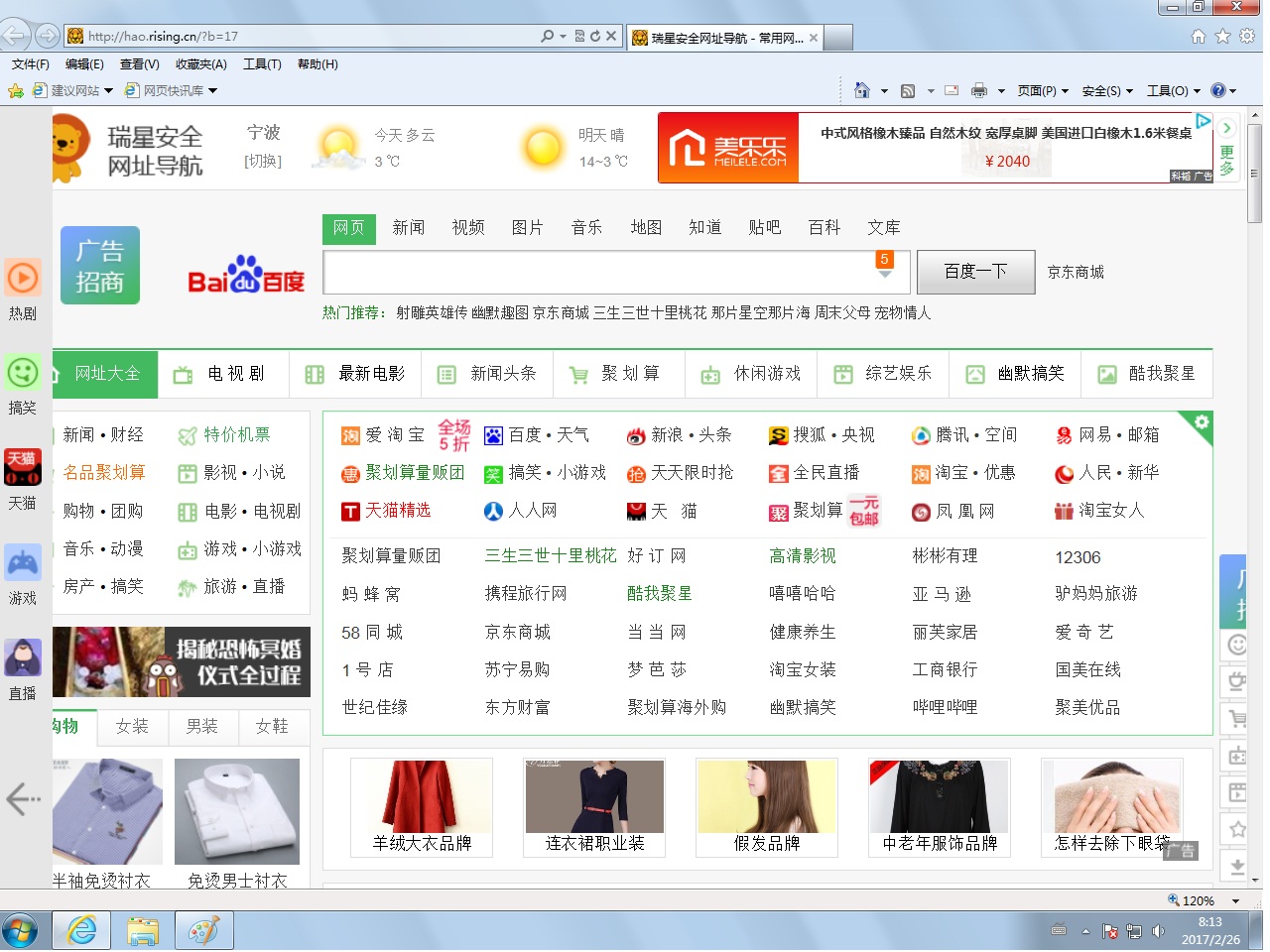Screen dimensions: 1270x952
Task: Open the 热刷 sidebar icon
Action: (x=23, y=279)
